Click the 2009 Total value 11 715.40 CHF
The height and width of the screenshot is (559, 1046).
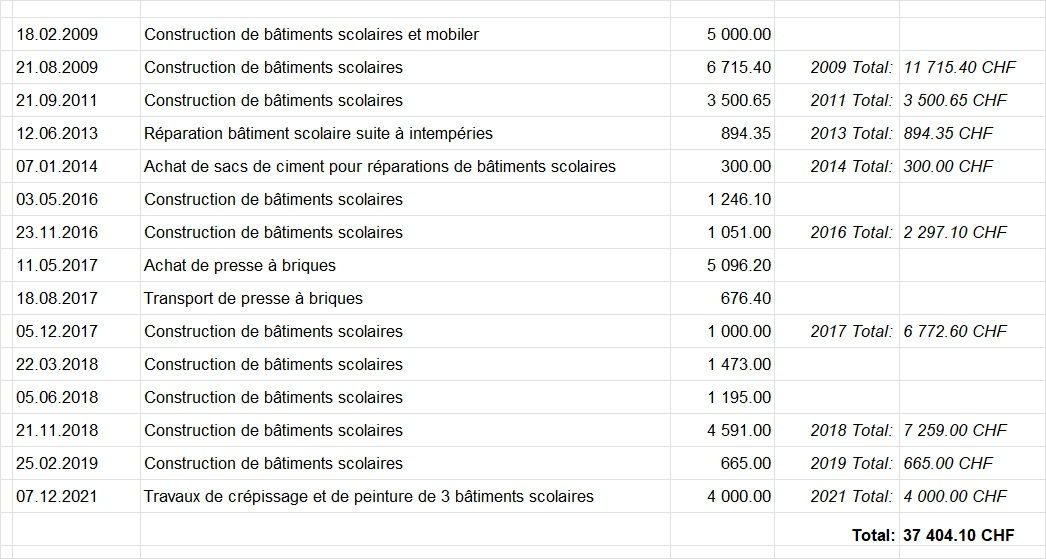[959, 68]
